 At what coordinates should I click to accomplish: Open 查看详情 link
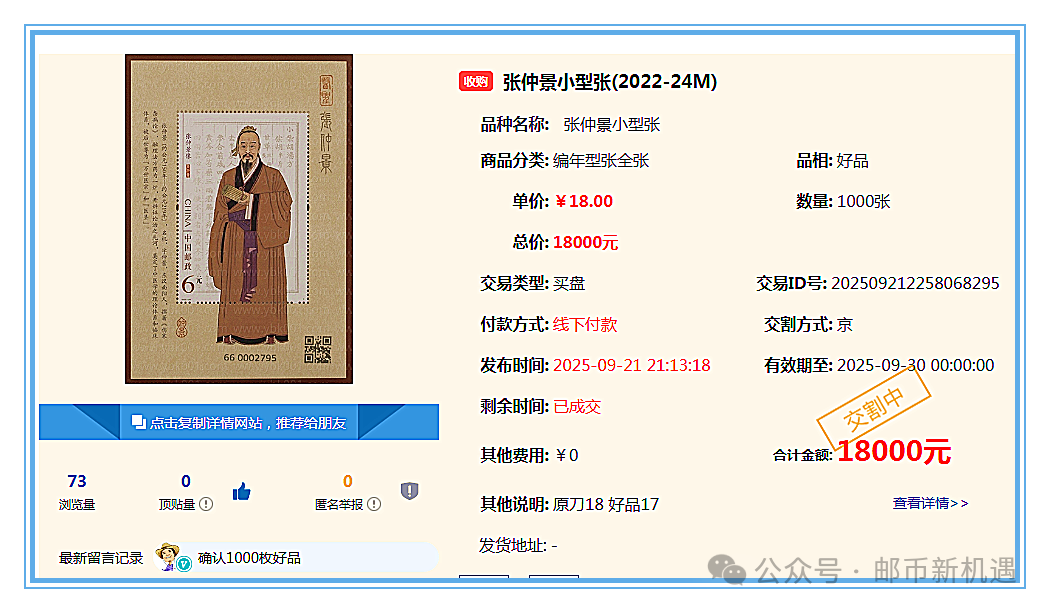(930, 503)
